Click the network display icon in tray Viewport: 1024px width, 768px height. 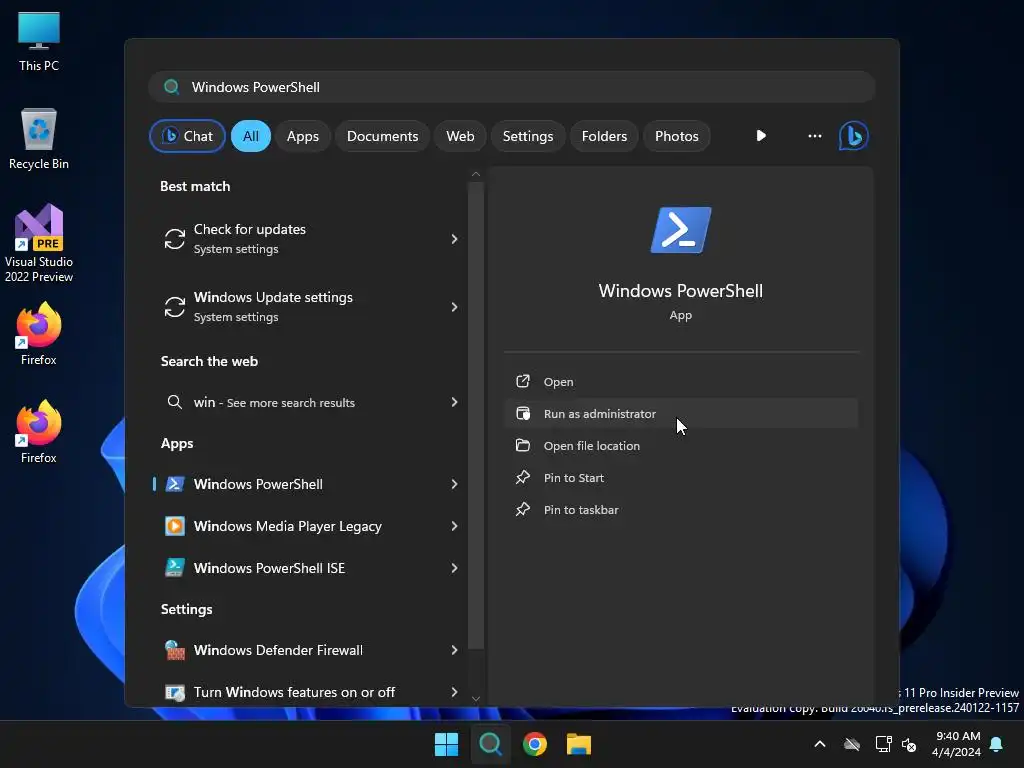pyautogui.click(x=883, y=744)
